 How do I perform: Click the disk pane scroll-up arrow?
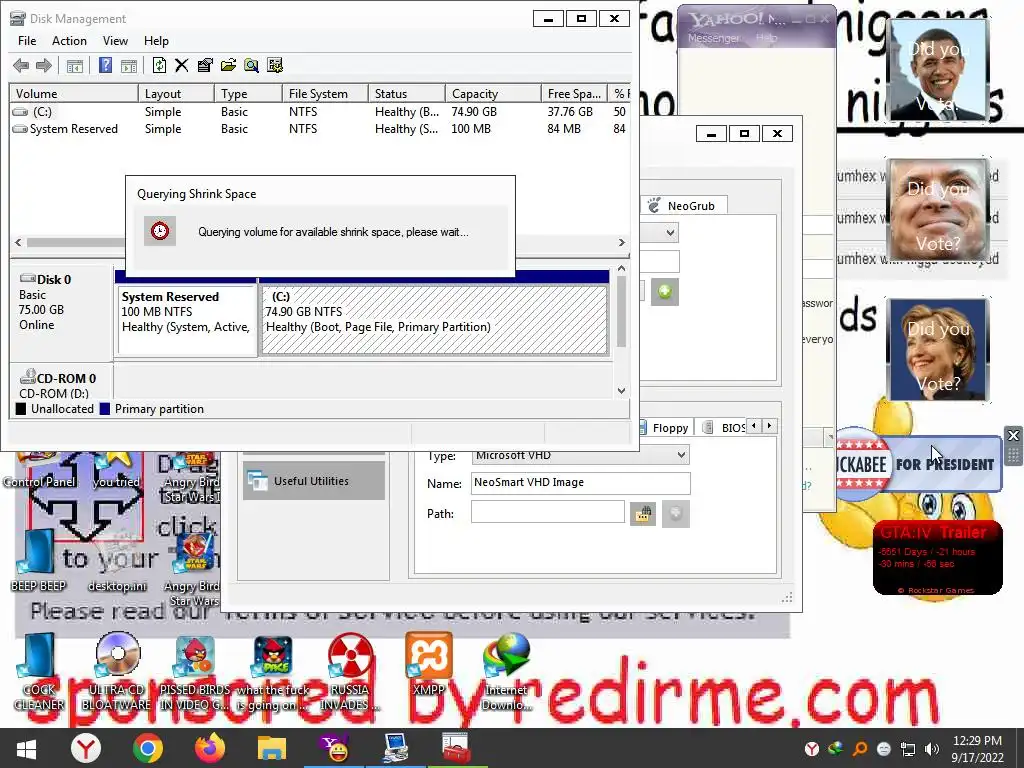pos(622,268)
